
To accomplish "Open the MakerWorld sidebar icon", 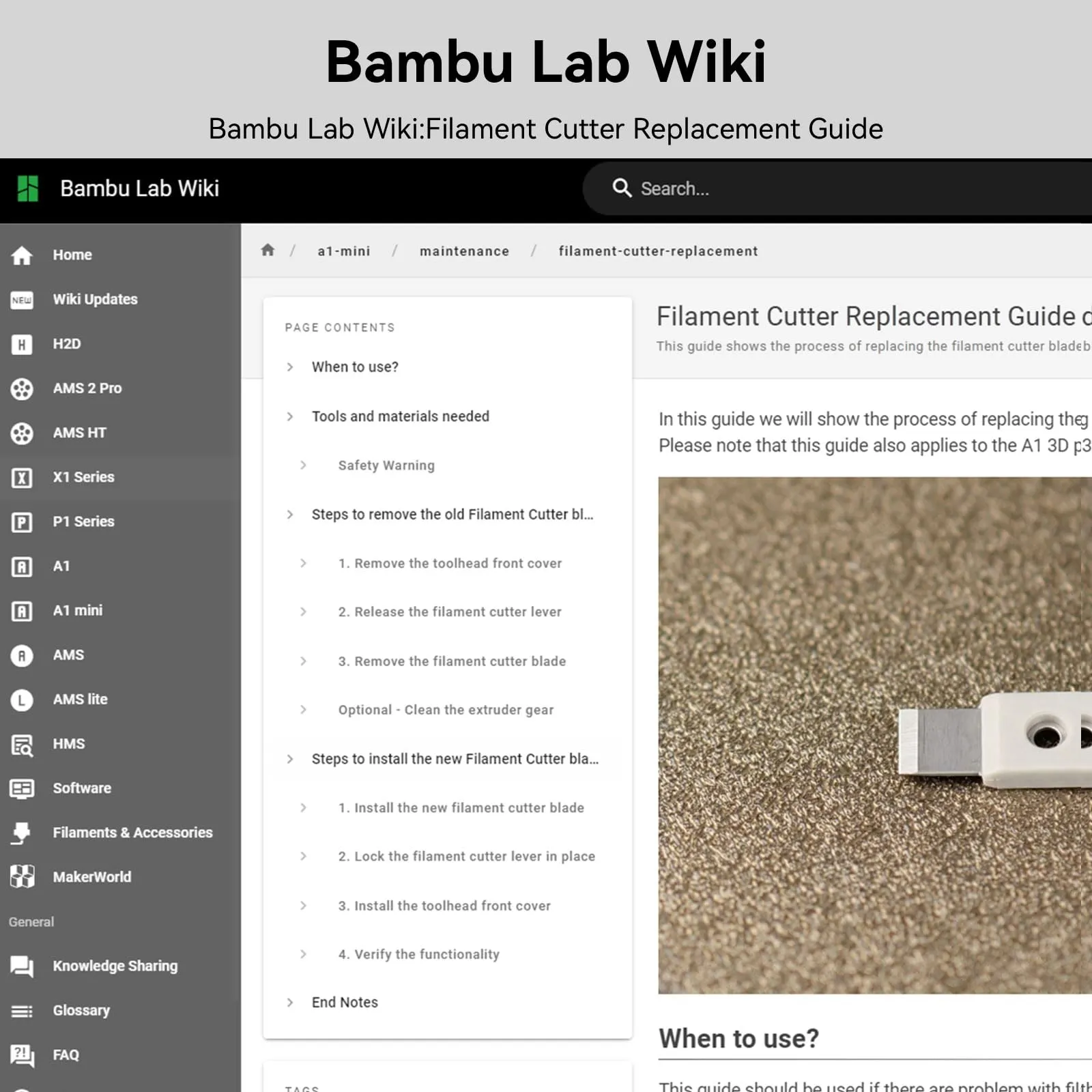I will [x=22, y=877].
